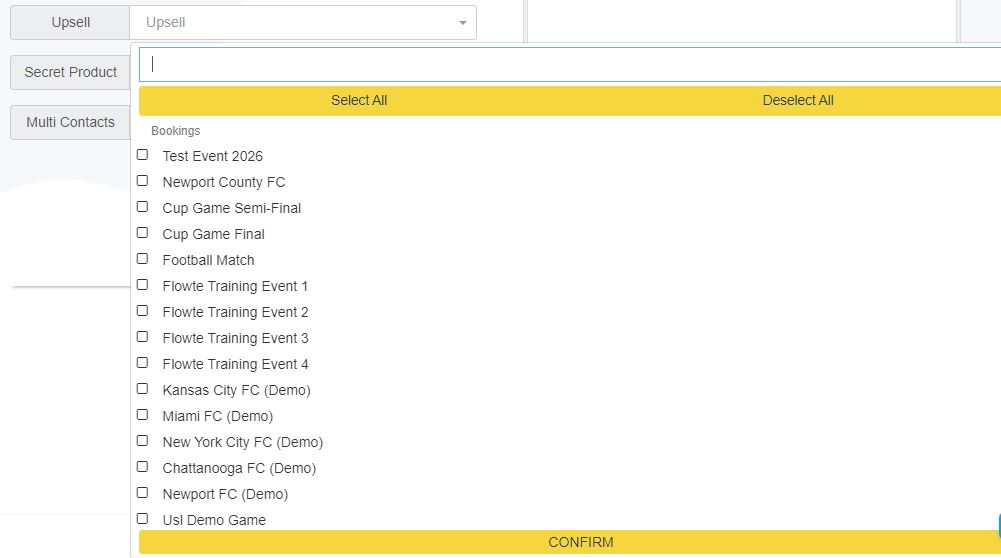Click the Multi Contacts label
The height and width of the screenshot is (558, 1001).
click(x=70, y=122)
